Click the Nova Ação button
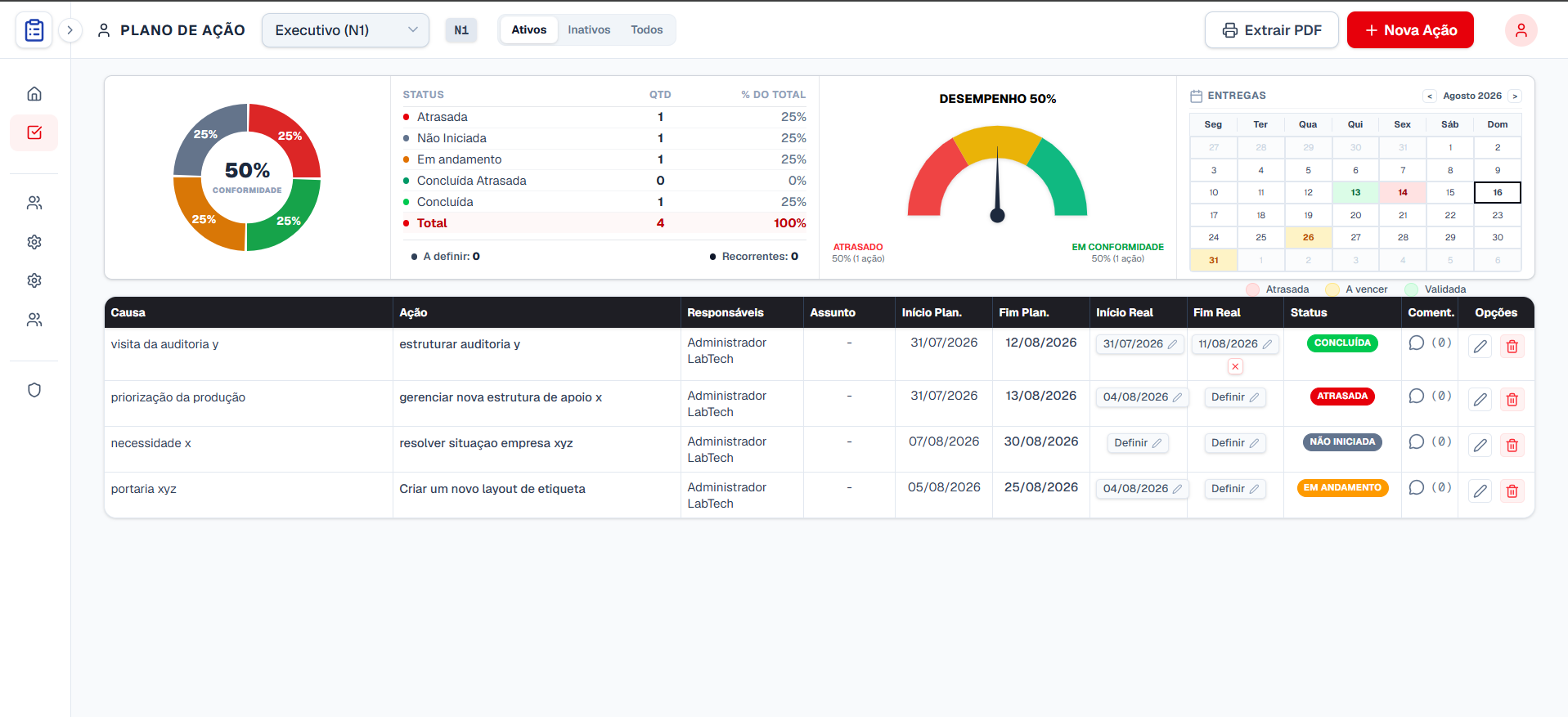Image resolution: width=1568 pixels, height=717 pixels. point(1410,30)
